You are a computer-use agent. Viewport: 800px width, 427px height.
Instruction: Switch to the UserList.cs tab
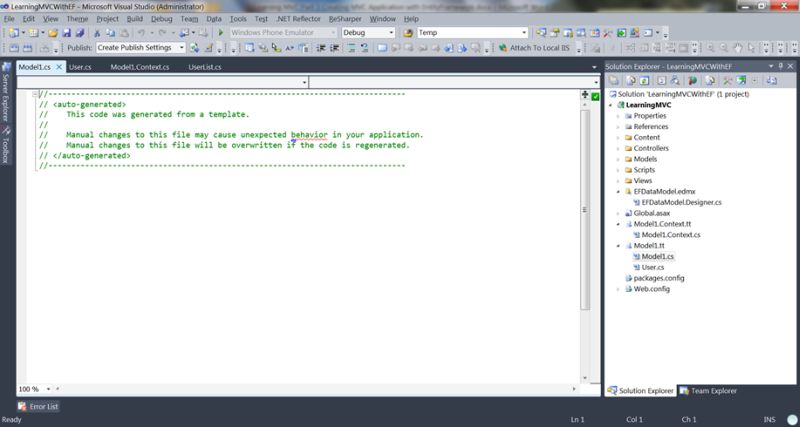pos(205,67)
